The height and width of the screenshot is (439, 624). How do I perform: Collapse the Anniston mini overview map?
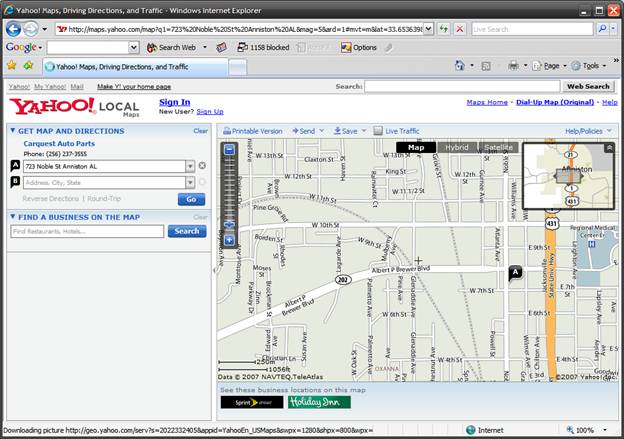[x=609, y=148]
